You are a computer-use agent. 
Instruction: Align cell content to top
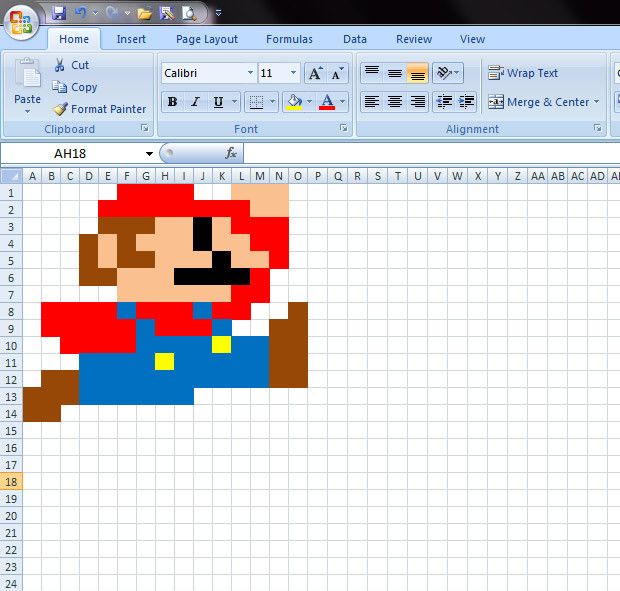pyautogui.click(x=372, y=73)
